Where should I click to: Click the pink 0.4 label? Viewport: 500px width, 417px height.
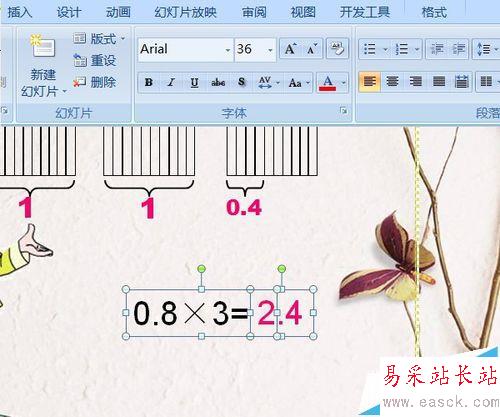tap(244, 207)
